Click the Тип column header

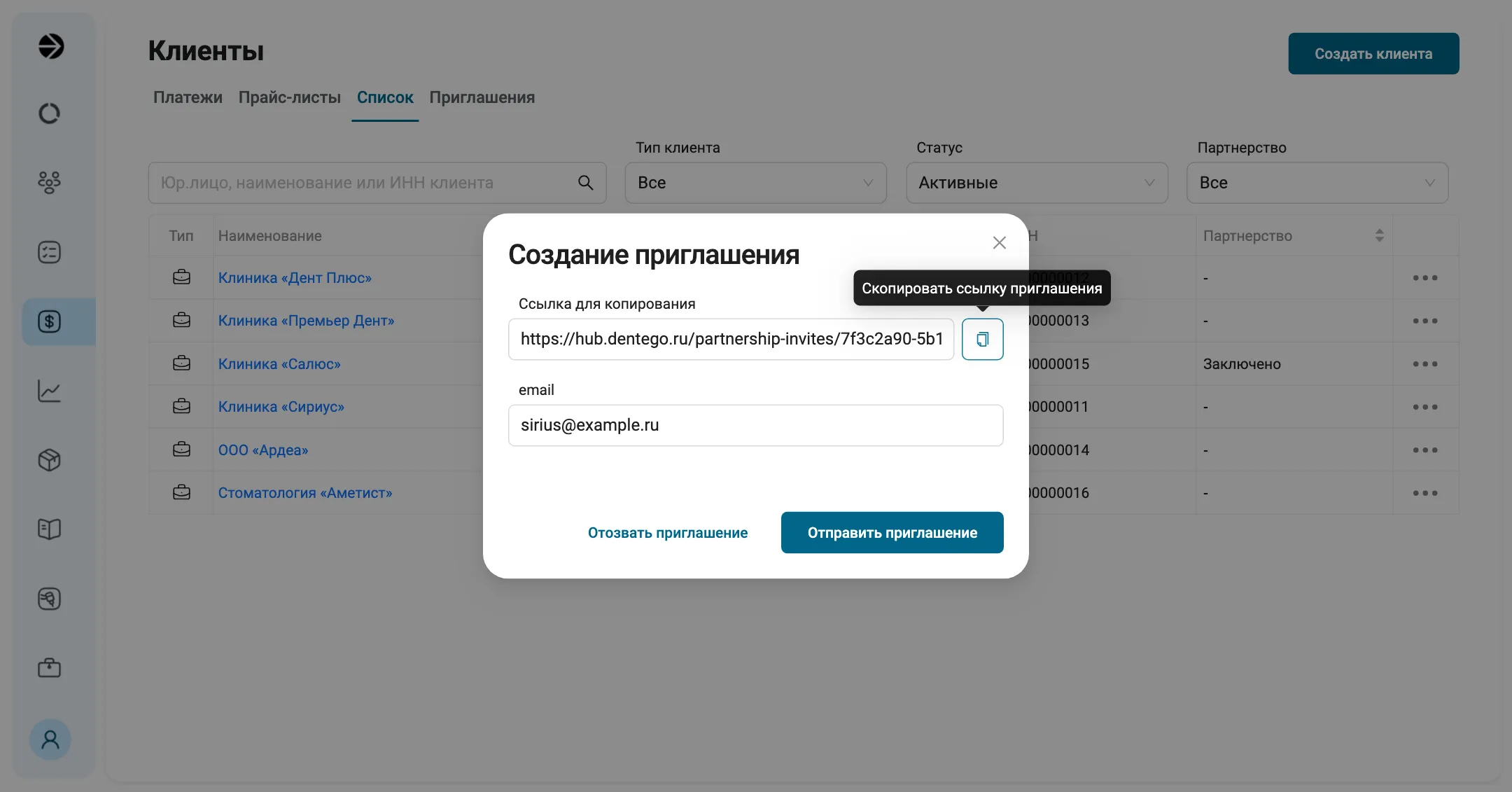(181, 236)
